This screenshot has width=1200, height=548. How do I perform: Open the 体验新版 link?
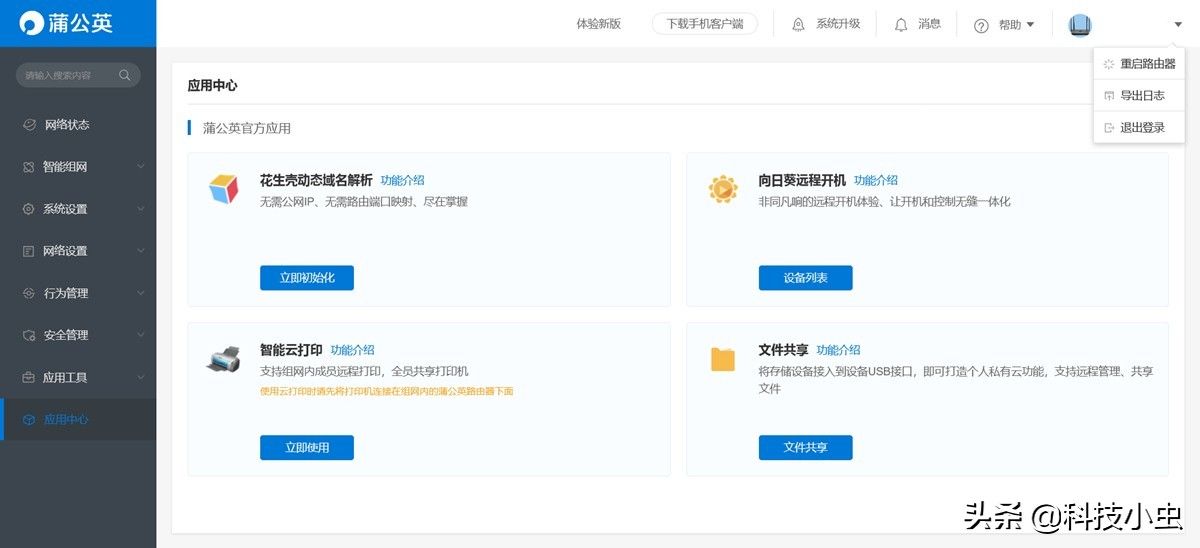click(x=599, y=24)
